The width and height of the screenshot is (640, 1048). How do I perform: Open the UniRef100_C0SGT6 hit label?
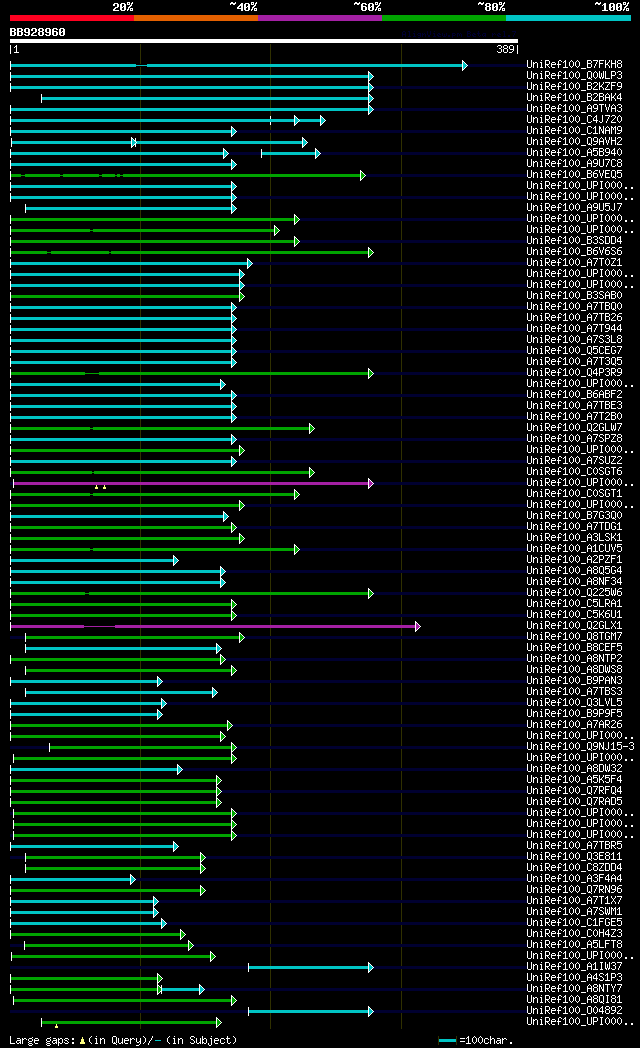pos(574,472)
